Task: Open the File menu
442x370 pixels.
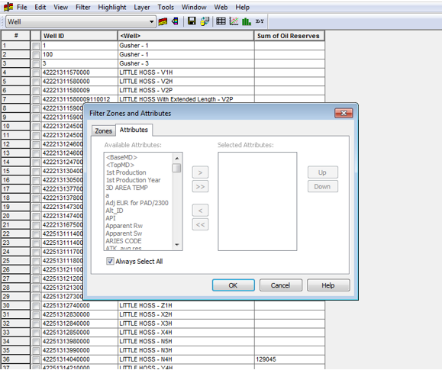Action: (x=22, y=7)
